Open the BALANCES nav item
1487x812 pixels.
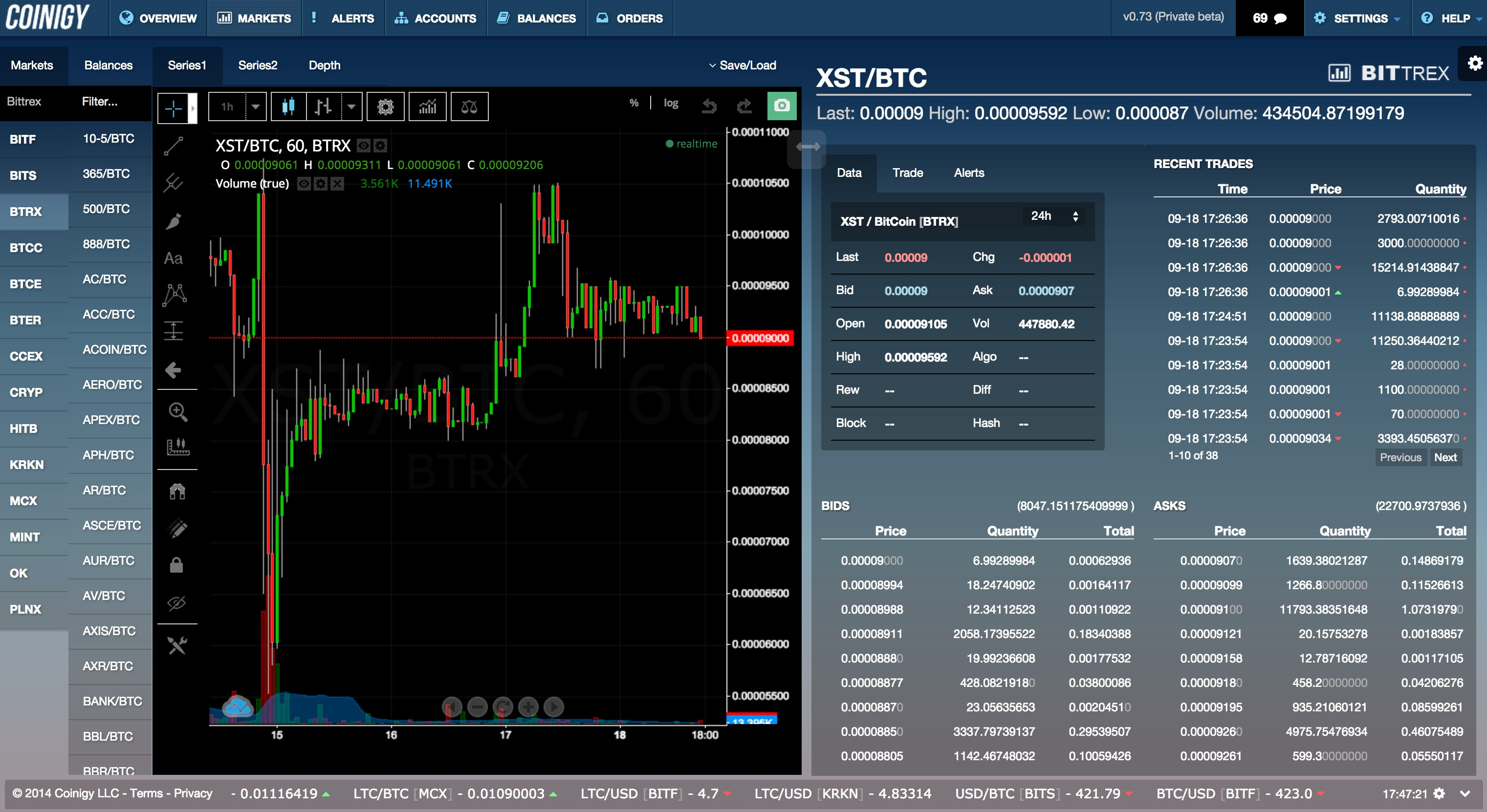[536, 18]
